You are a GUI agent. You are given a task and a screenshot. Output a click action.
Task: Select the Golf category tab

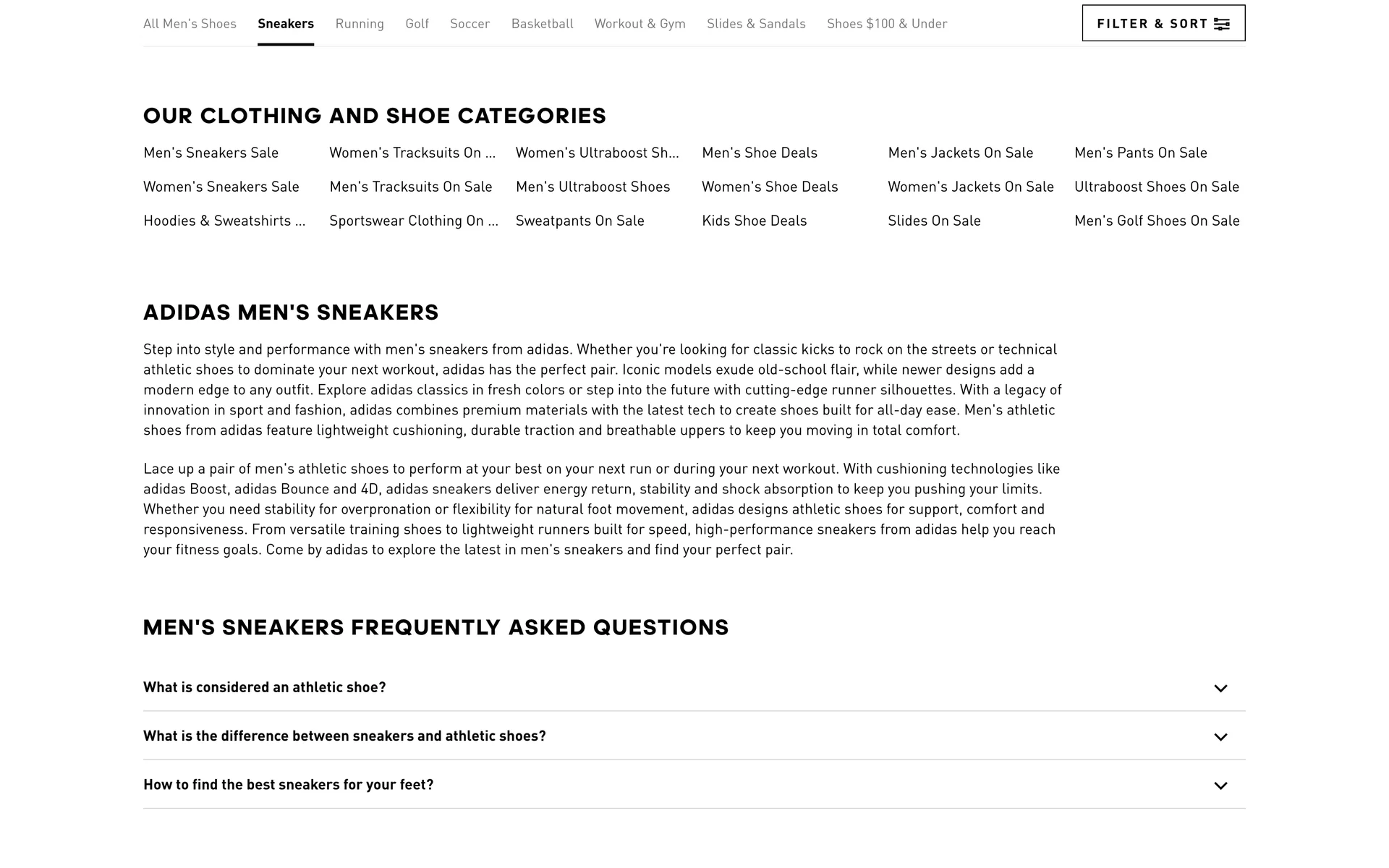(x=417, y=24)
